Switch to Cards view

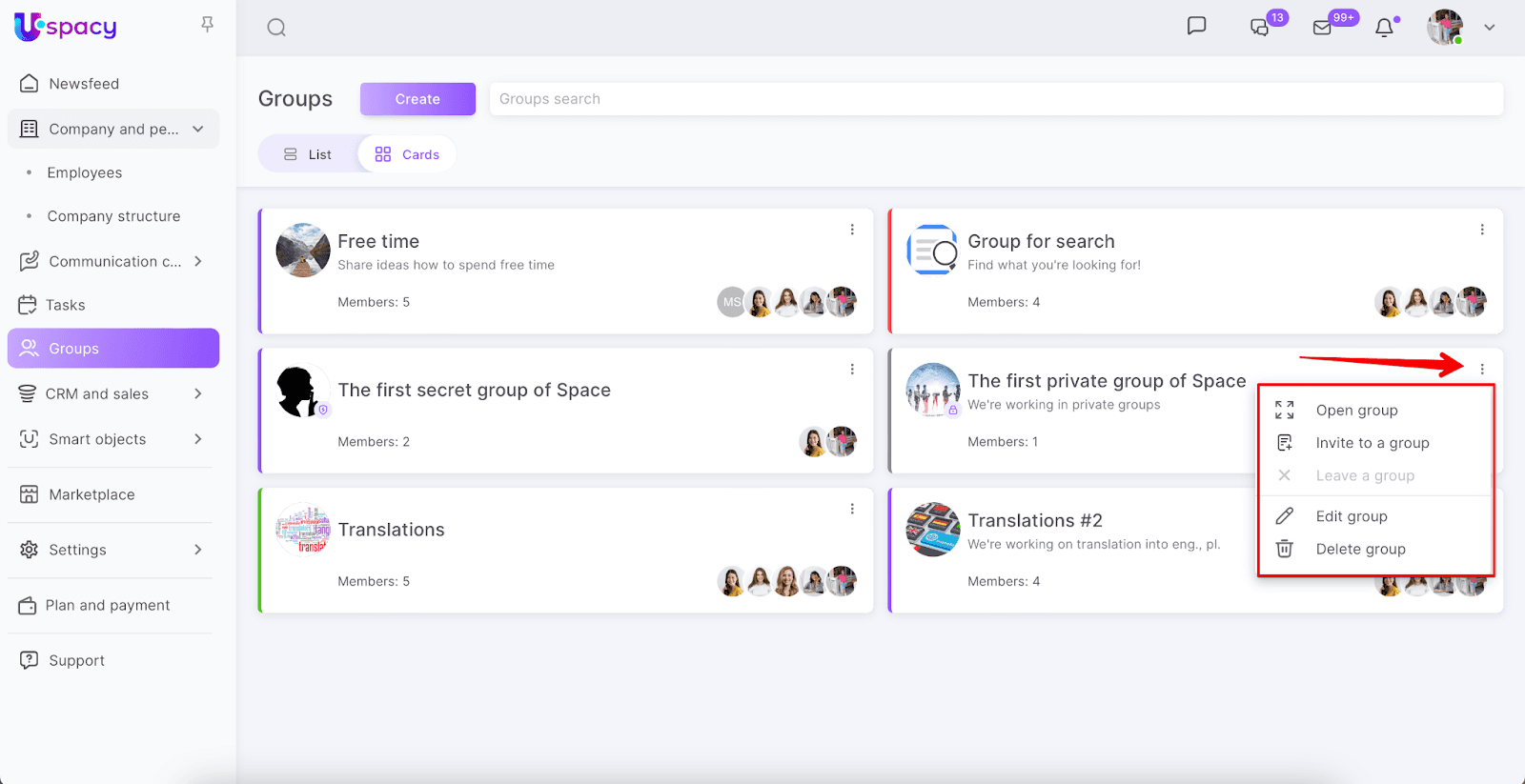click(407, 154)
